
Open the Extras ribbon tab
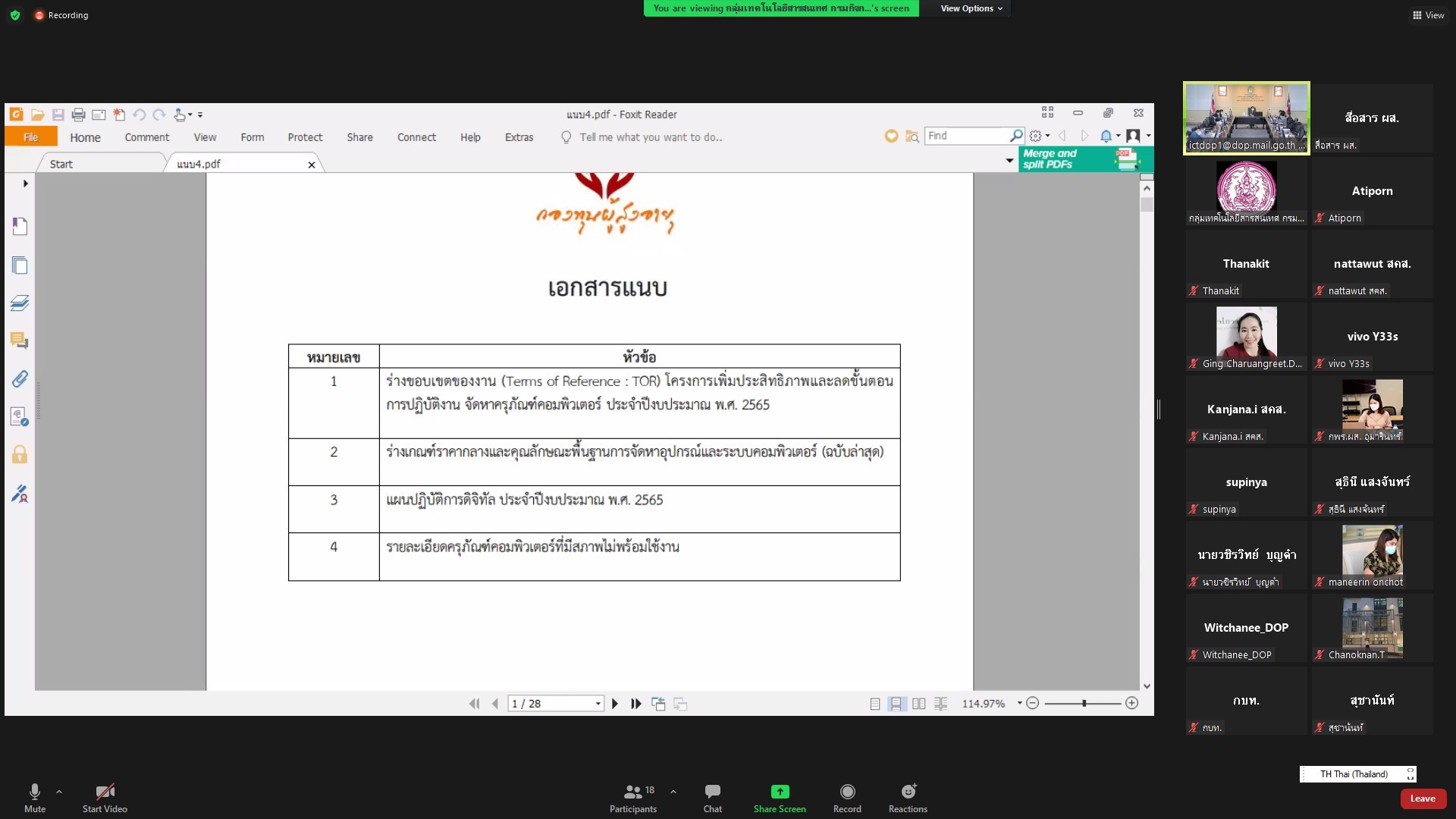(519, 137)
